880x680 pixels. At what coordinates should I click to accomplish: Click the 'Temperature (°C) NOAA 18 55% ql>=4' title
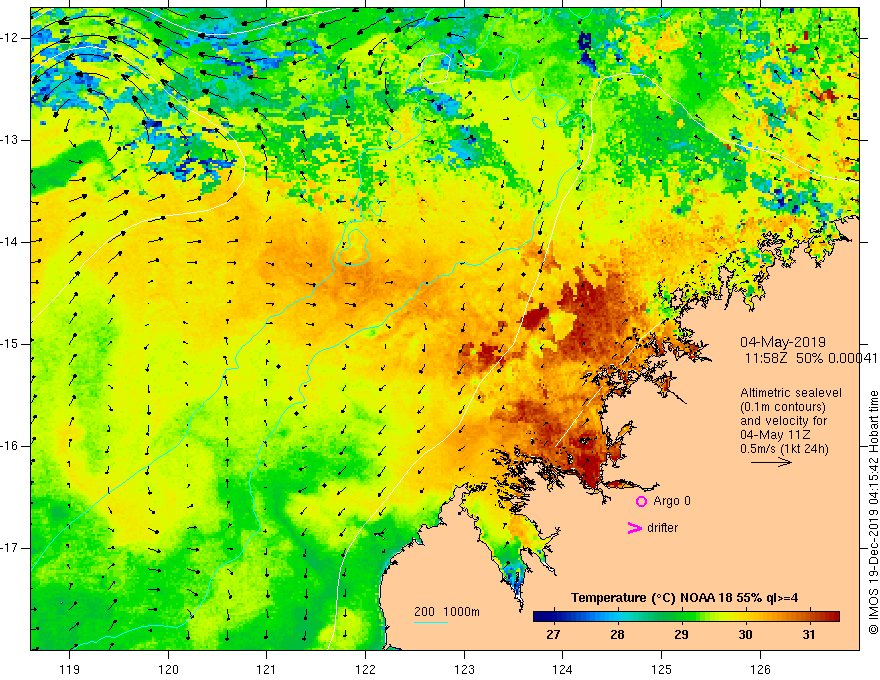click(684, 598)
